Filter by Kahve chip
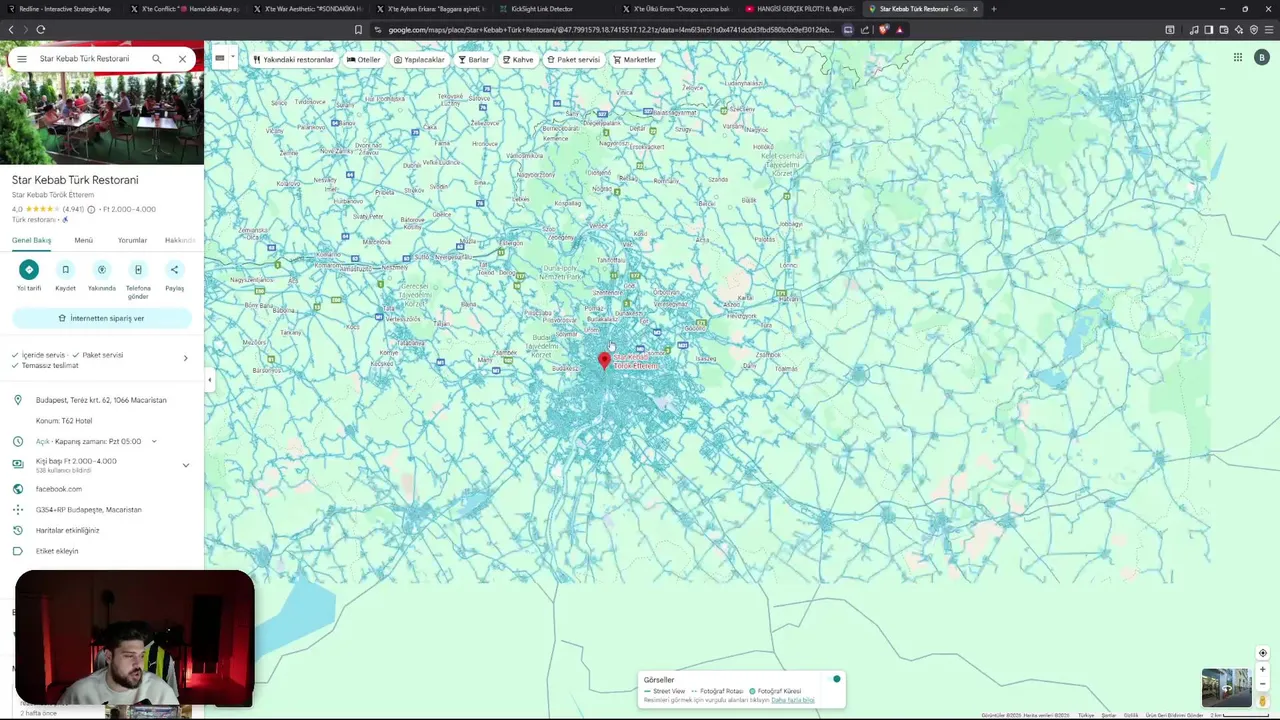 518,60
